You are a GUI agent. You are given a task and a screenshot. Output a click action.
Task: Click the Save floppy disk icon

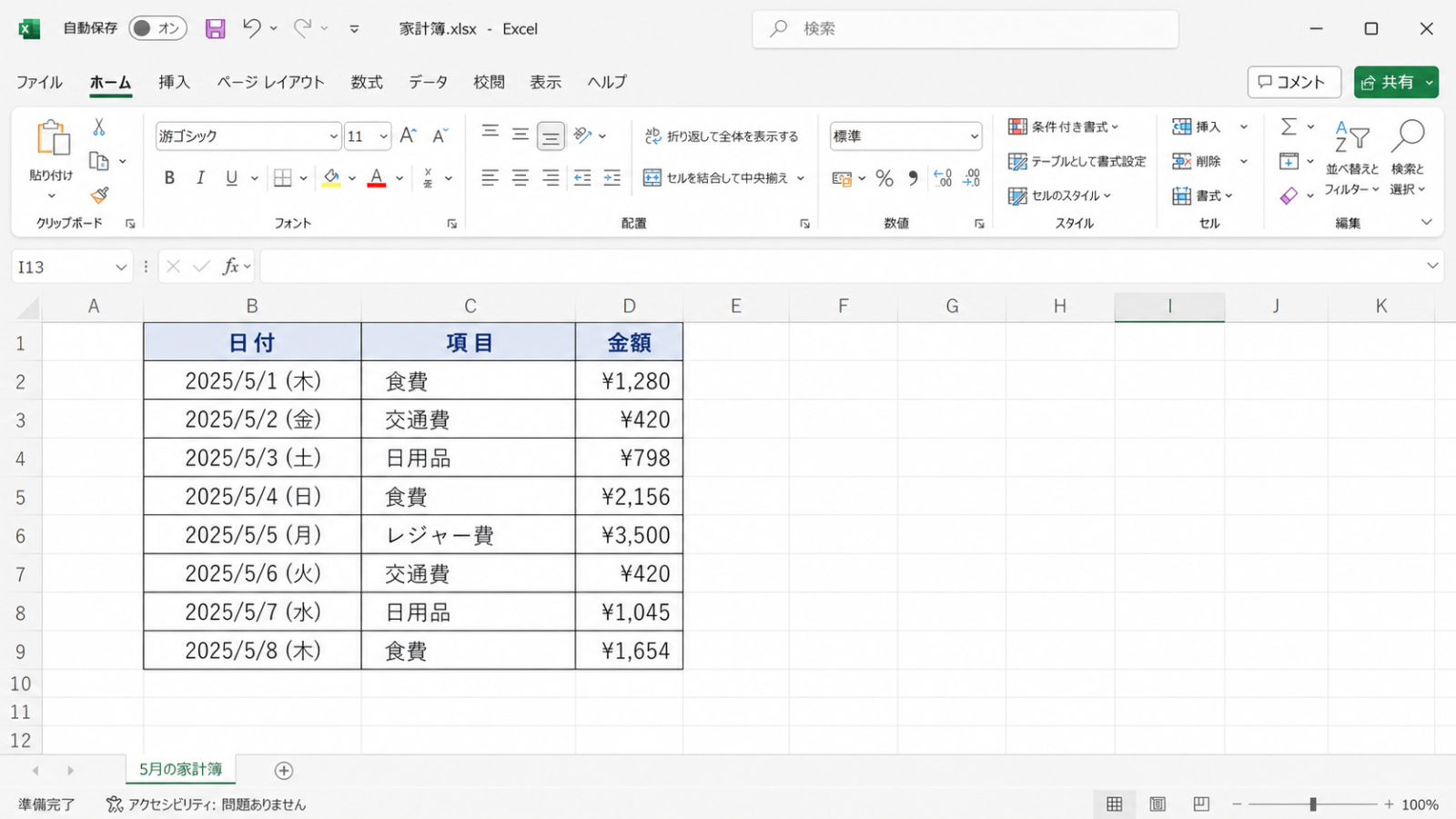[215, 29]
